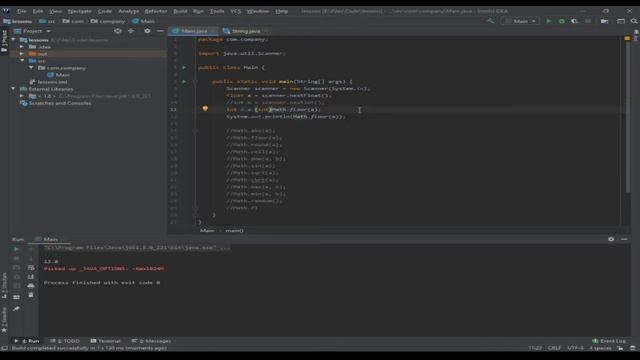Image resolution: width=640 pixels, height=360 pixels.
Task: Click the yellow intention lightbulb icon
Action: (205, 109)
